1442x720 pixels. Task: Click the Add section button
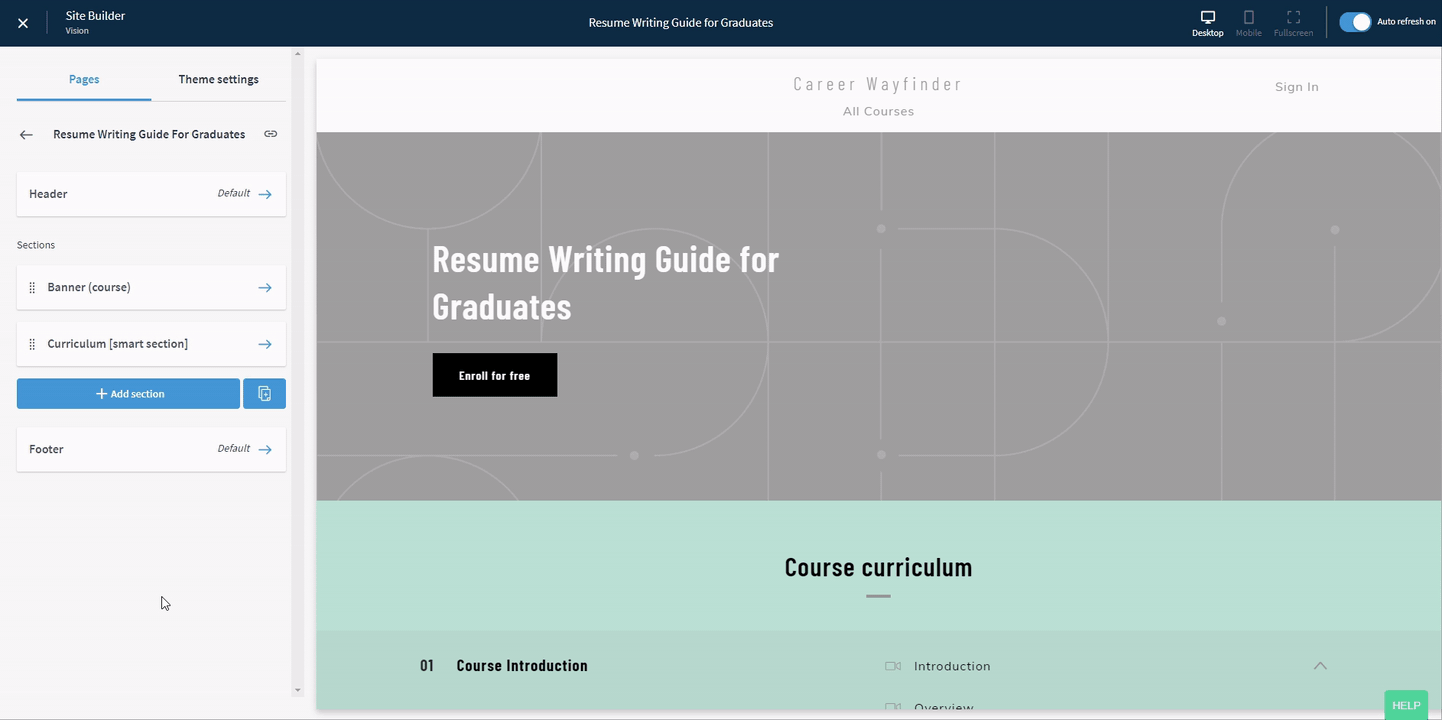[128, 393]
